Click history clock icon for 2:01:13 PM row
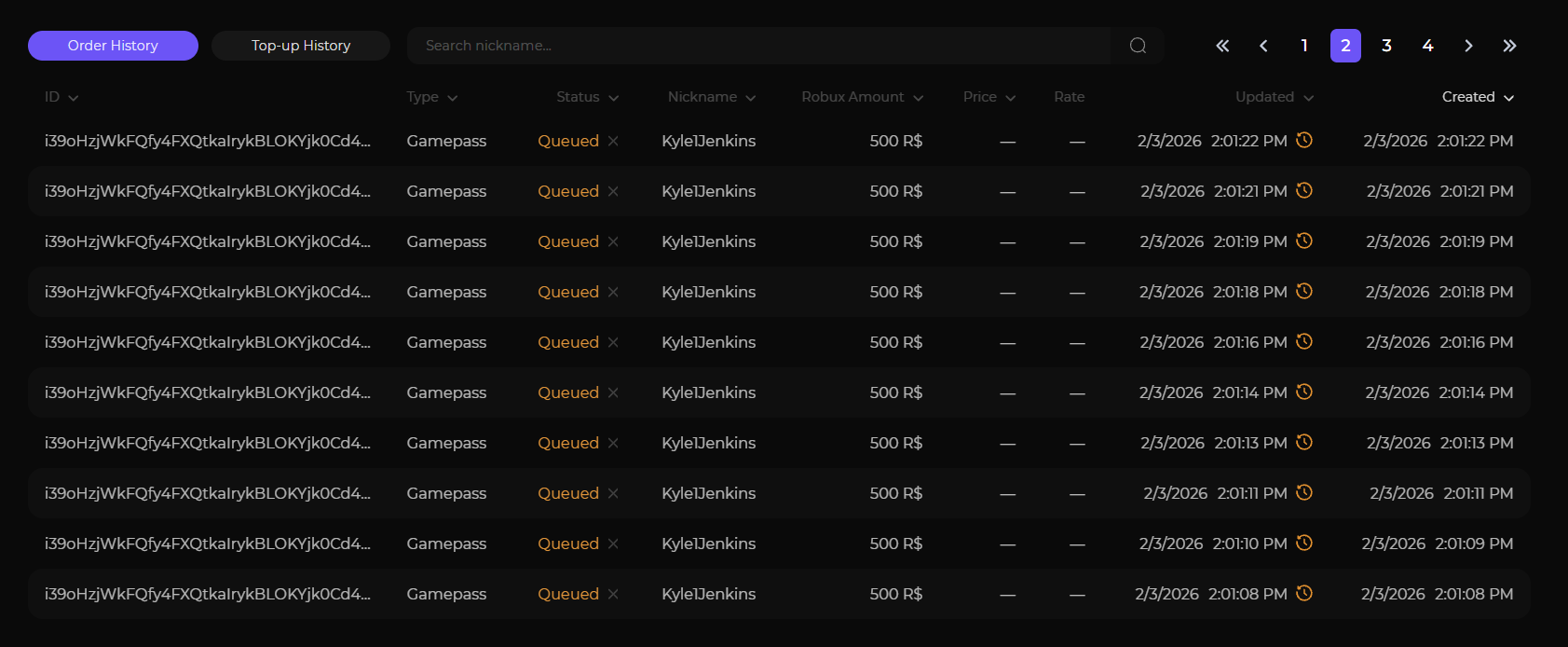Viewport: 1568px width, 647px height. point(1304,442)
